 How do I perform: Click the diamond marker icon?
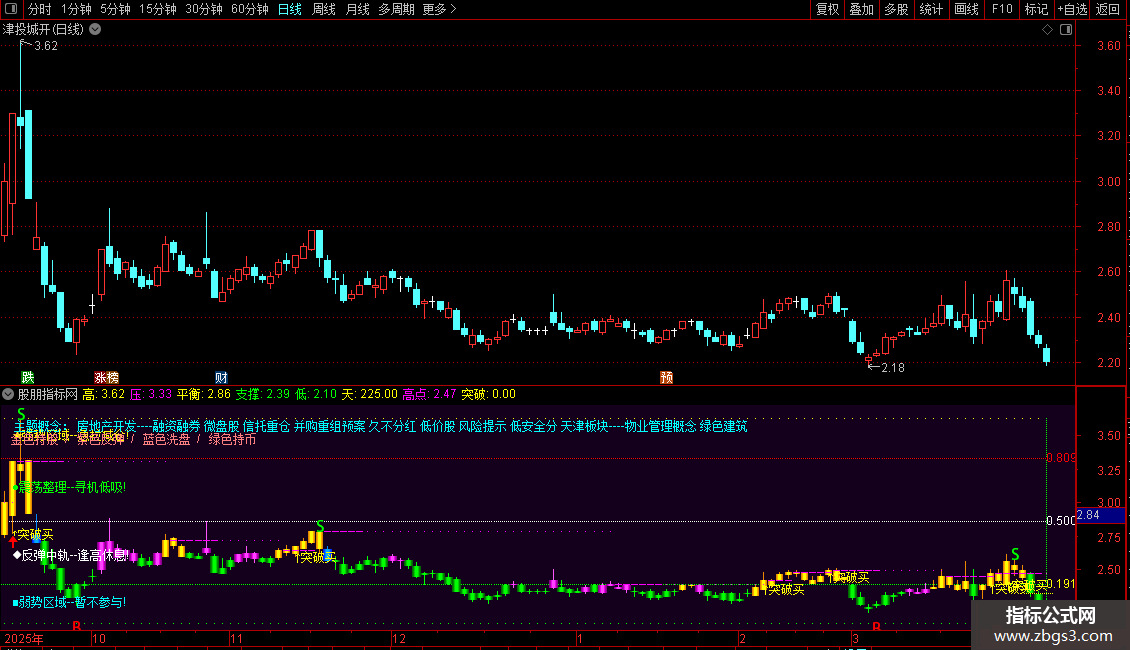[x=1047, y=30]
